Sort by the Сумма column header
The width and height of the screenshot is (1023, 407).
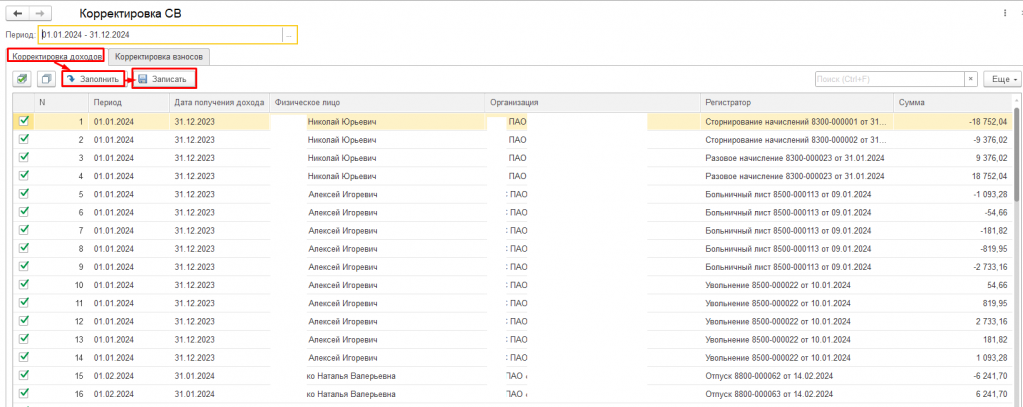click(950, 102)
